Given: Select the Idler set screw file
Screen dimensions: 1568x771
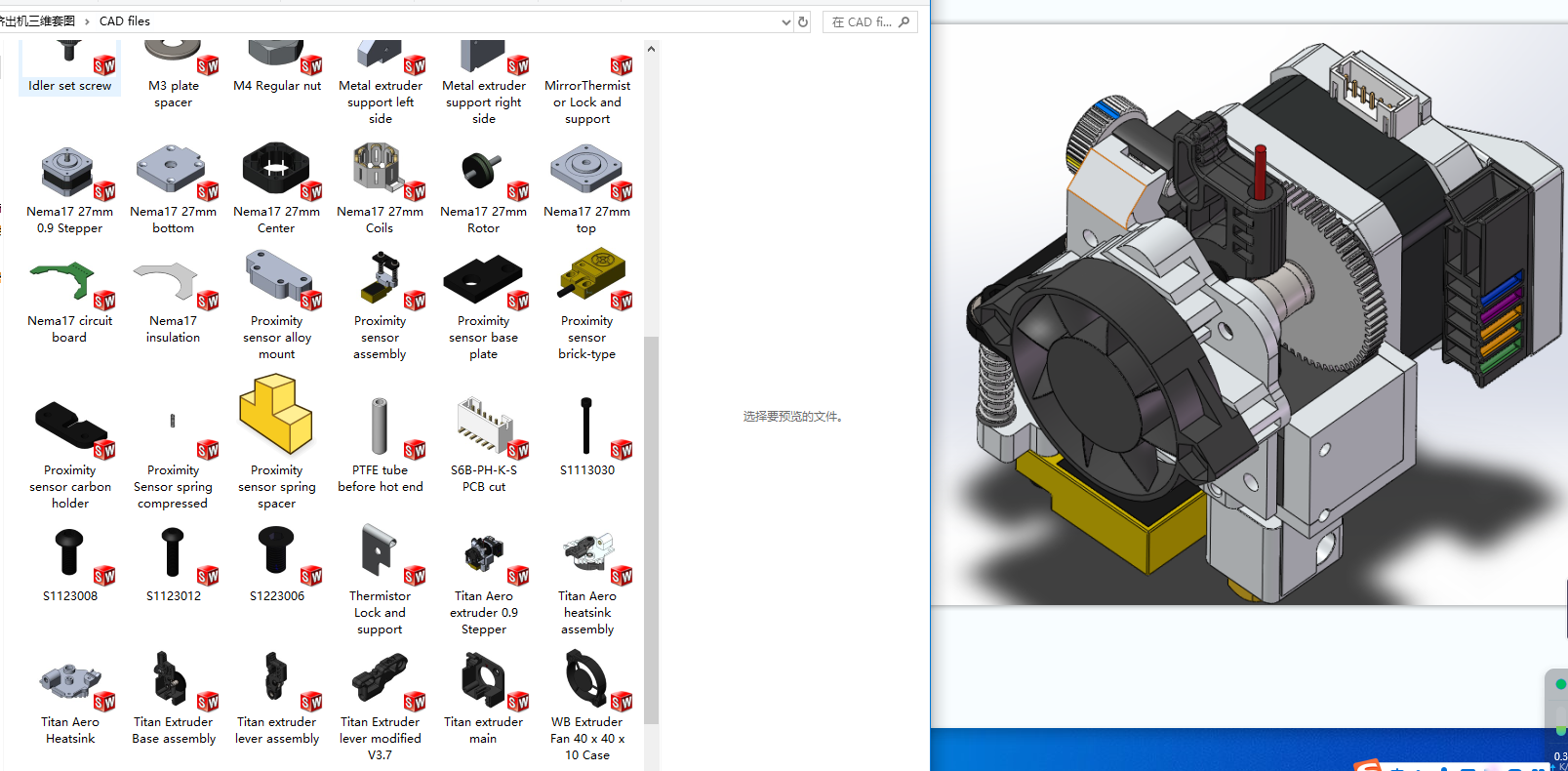Looking at the screenshot, I should pos(69,66).
